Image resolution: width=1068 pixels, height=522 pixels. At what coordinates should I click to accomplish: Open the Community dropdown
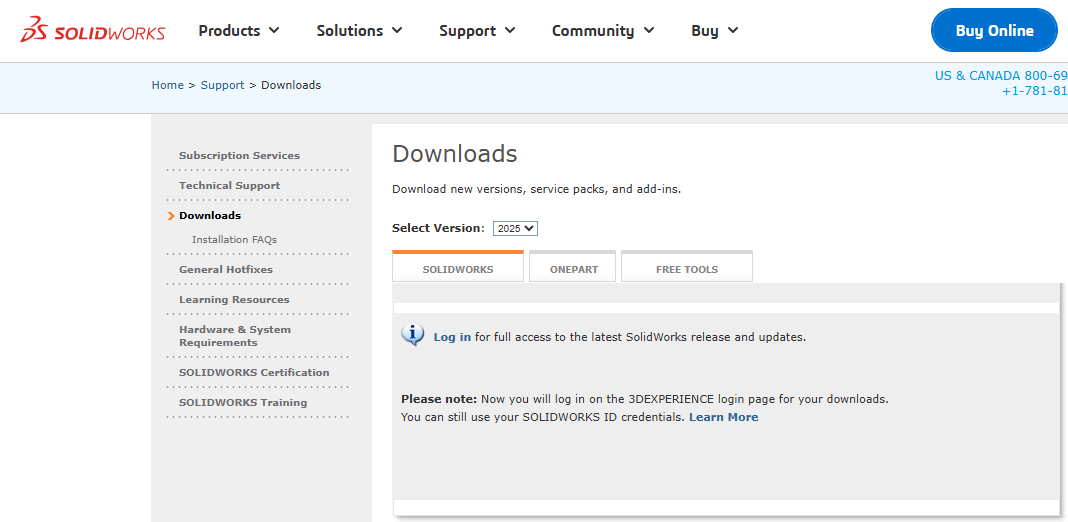pos(603,31)
